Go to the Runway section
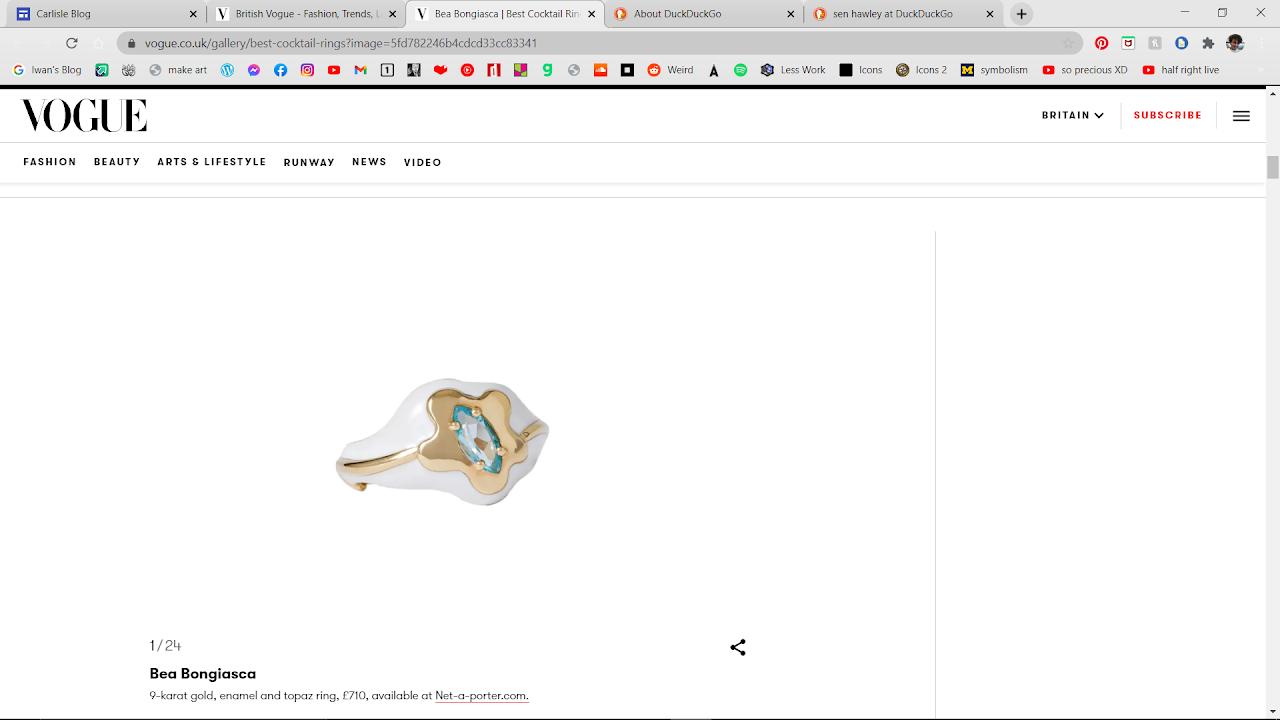Screen dimensions: 1280x720 coord(309,162)
